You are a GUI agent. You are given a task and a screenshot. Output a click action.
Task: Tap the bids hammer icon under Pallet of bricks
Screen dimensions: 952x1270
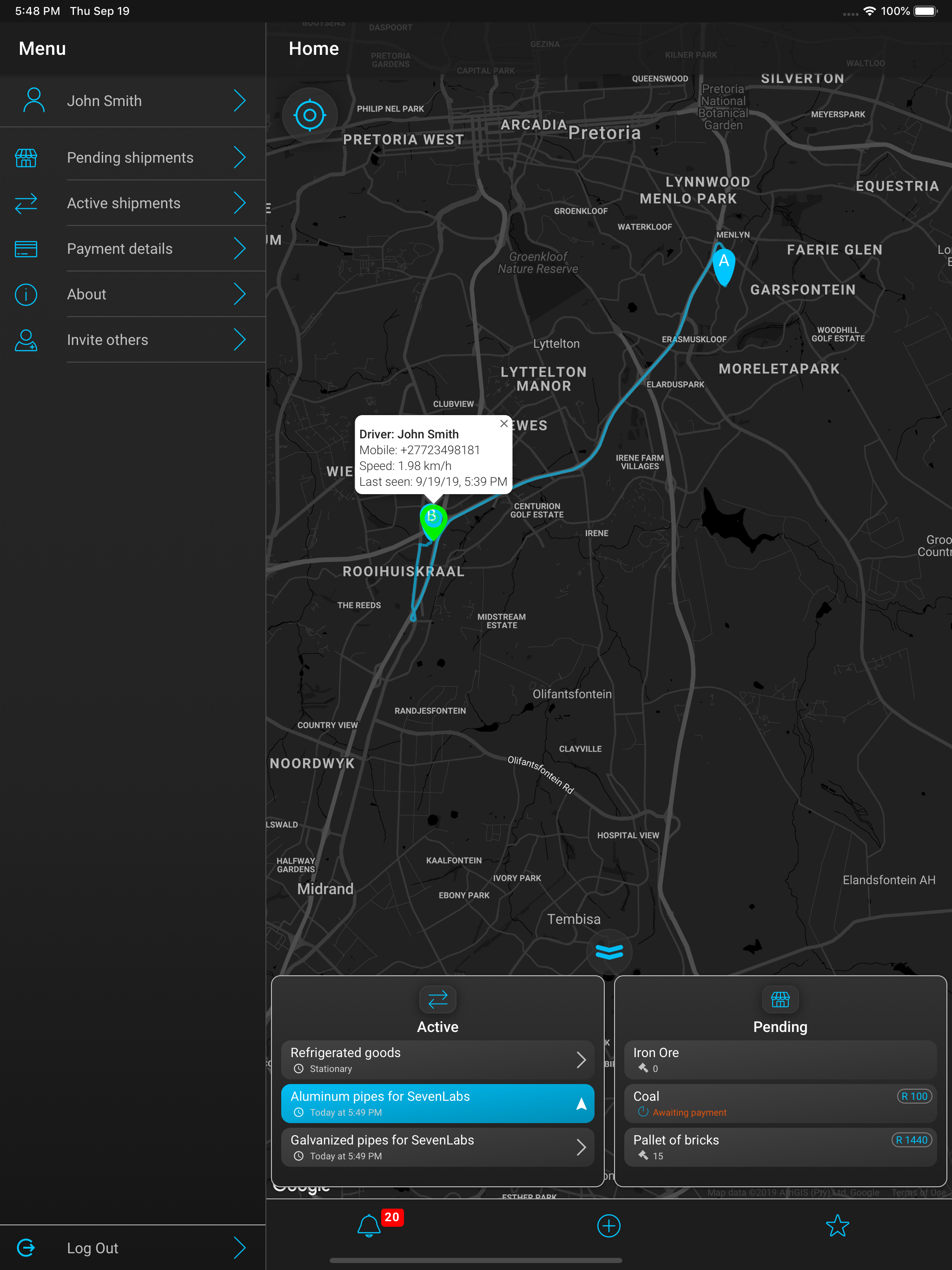click(x=642, y=1156)
